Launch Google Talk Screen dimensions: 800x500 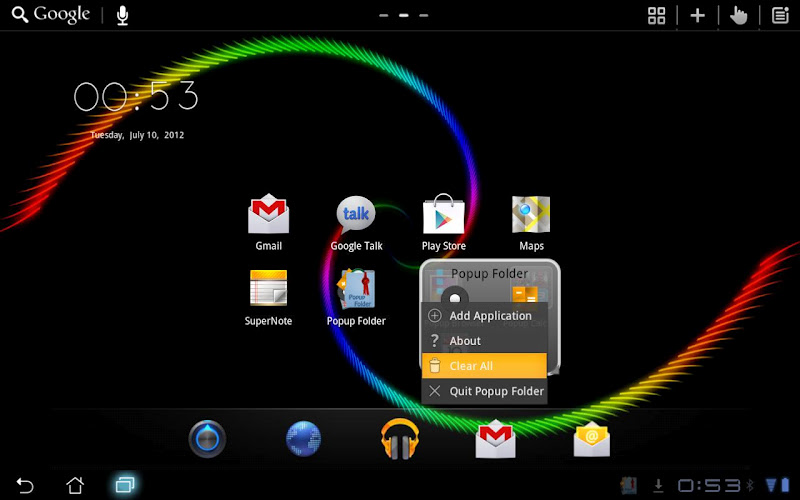pos(356,223)
